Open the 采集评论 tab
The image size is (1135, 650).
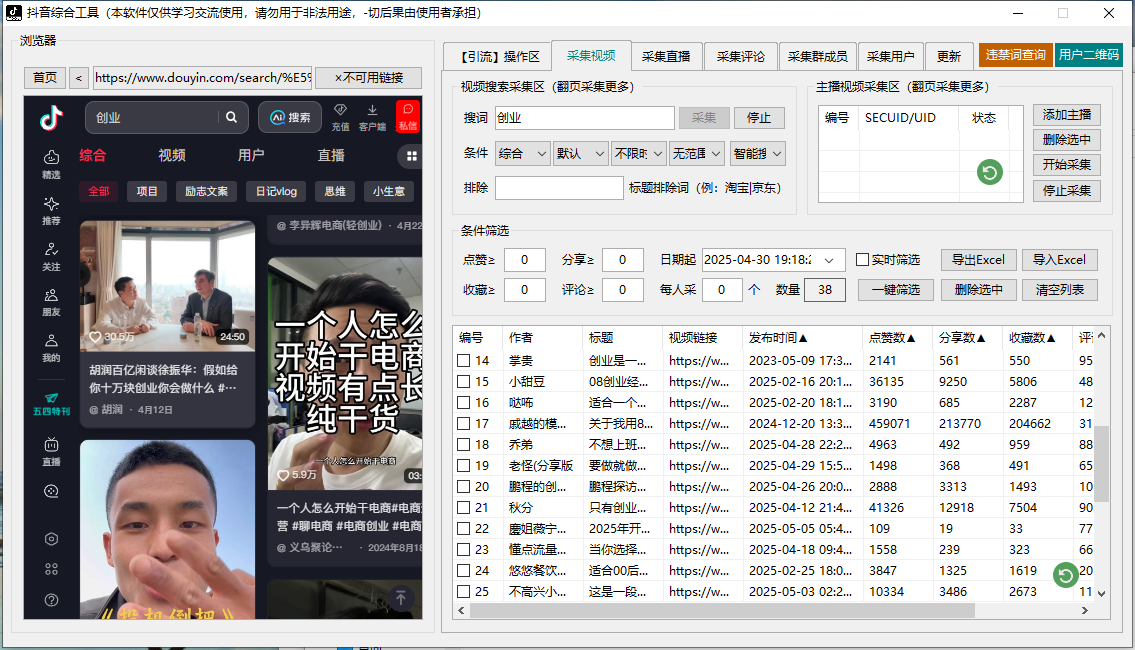(x=740, y=57)
